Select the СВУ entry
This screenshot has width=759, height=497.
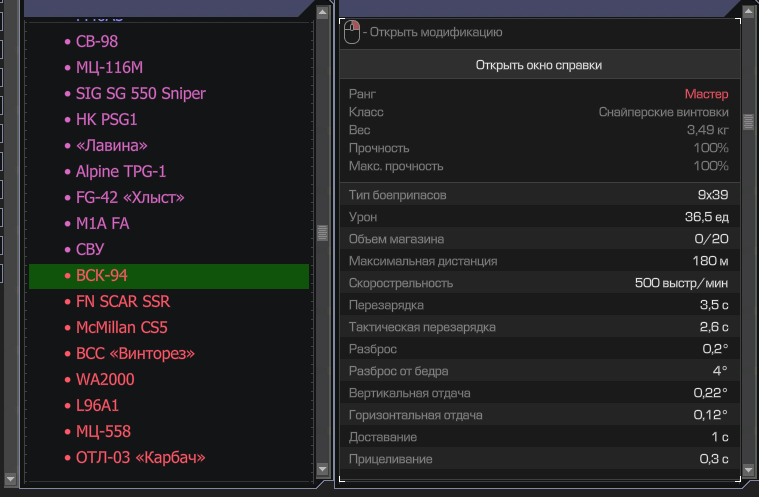90,250
